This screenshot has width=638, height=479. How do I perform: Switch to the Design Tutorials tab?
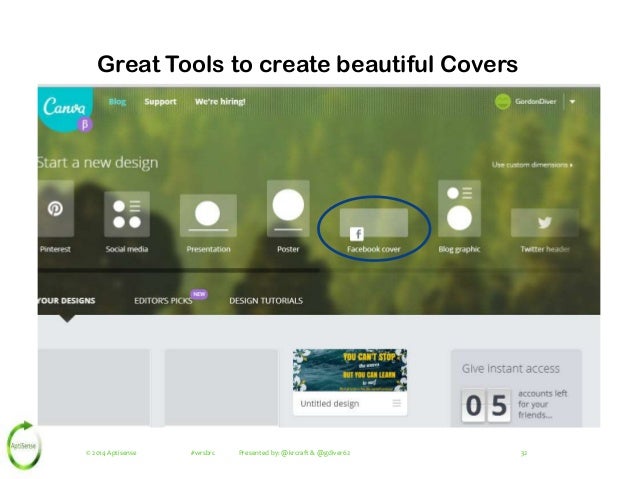tap(266, 301)
